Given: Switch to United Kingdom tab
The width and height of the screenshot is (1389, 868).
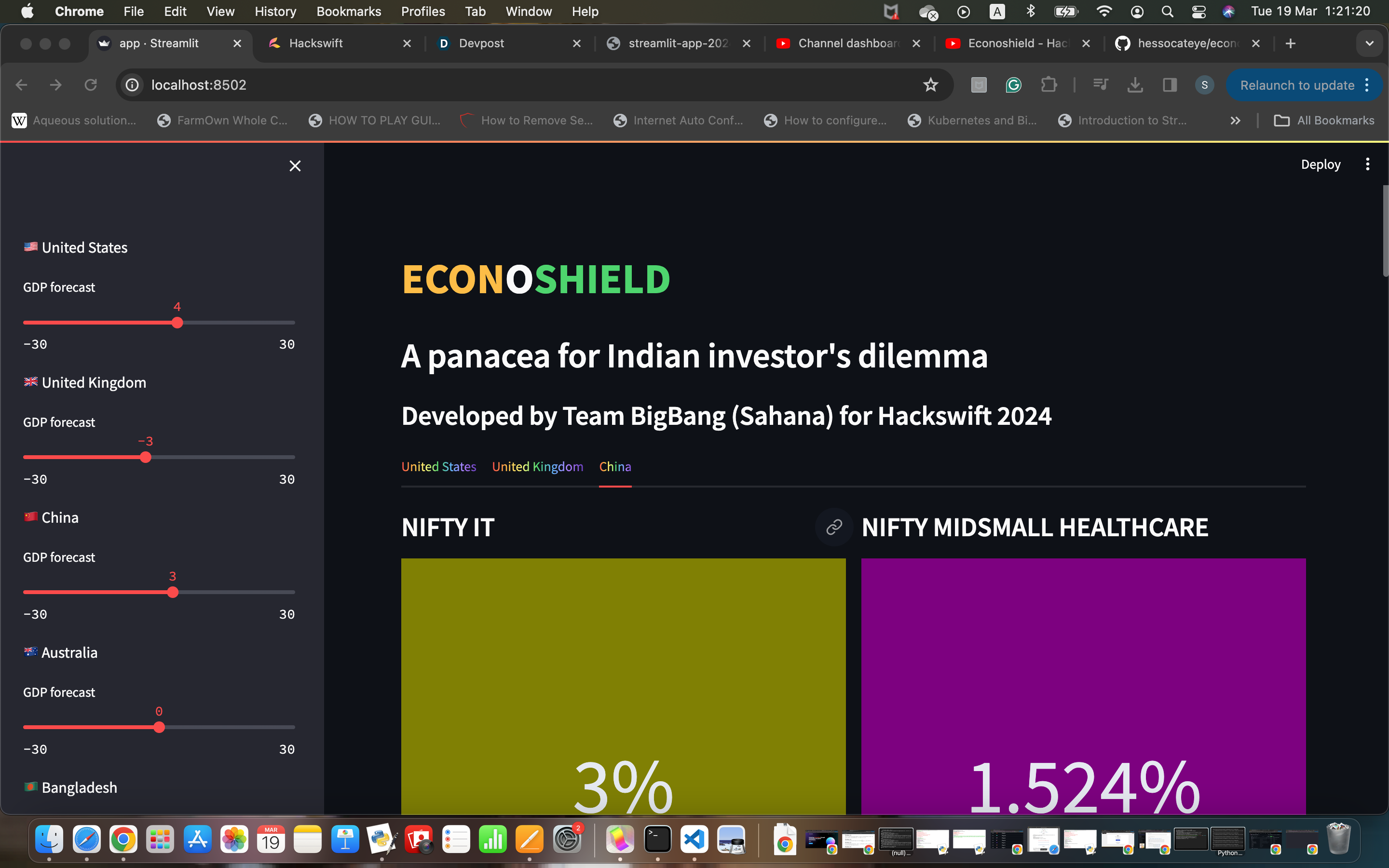Looking at the screenshot, I should (537, 467).
